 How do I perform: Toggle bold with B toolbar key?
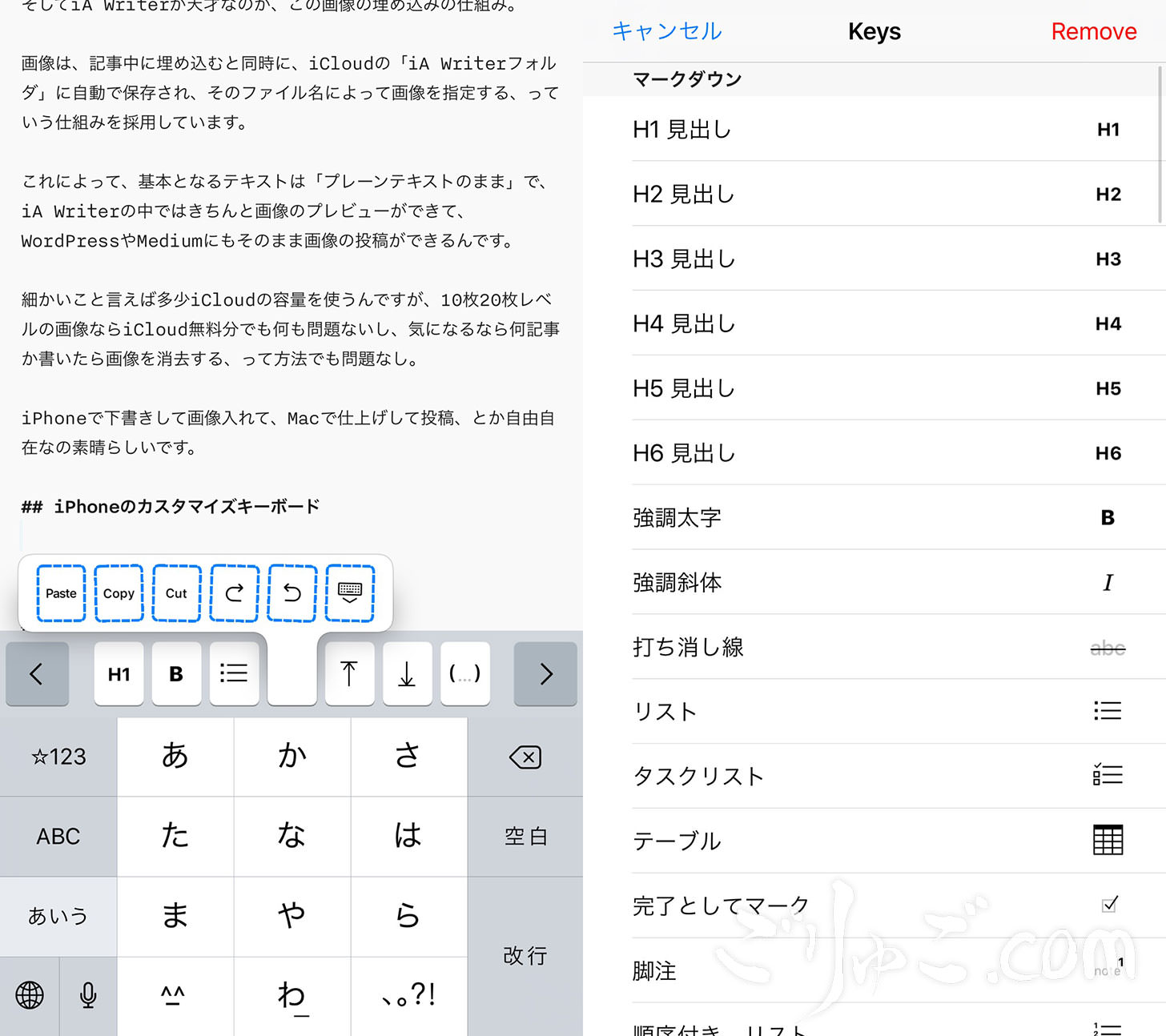click(x=176, y=673)
